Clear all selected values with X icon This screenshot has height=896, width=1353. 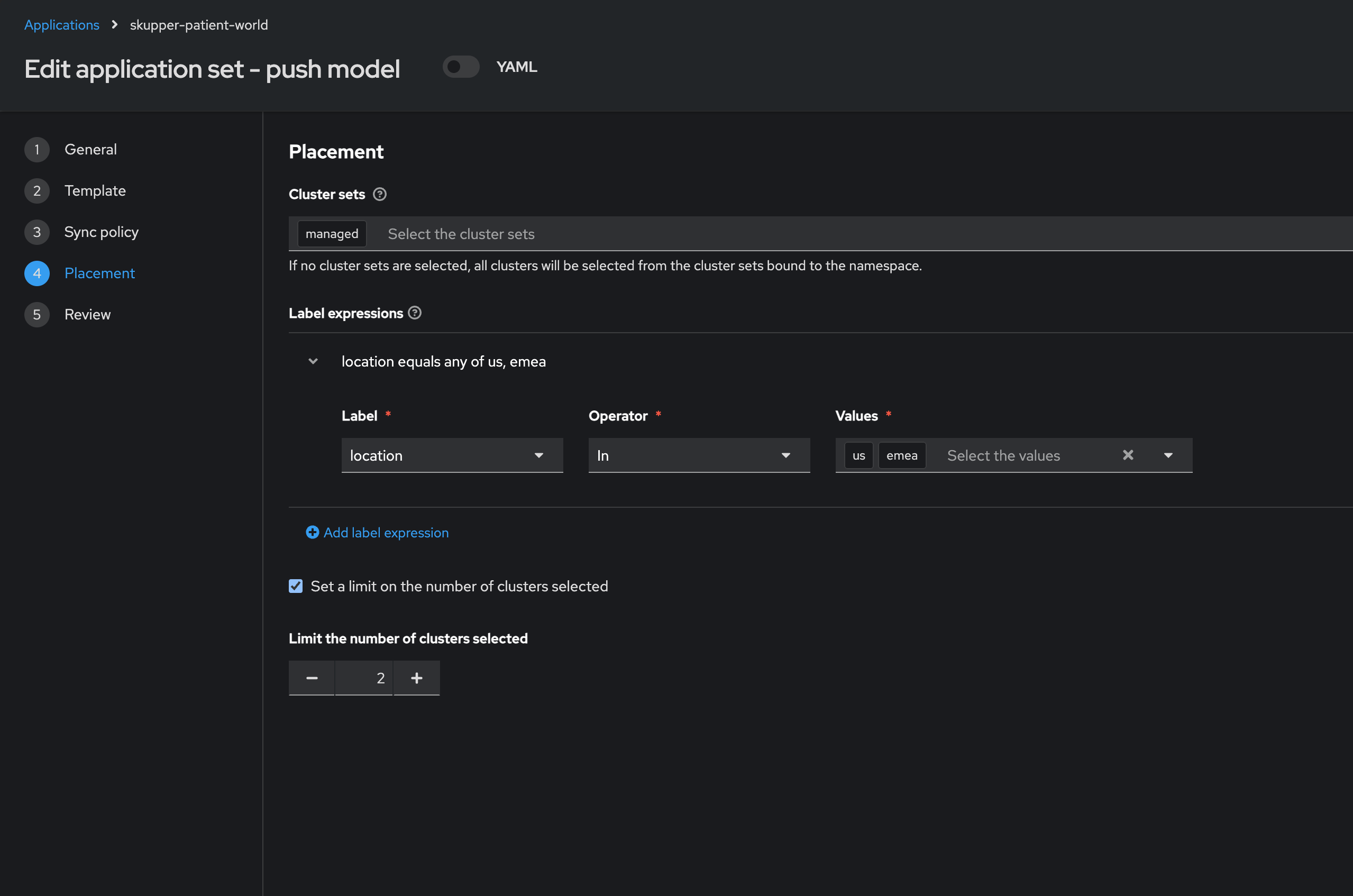1127,455
